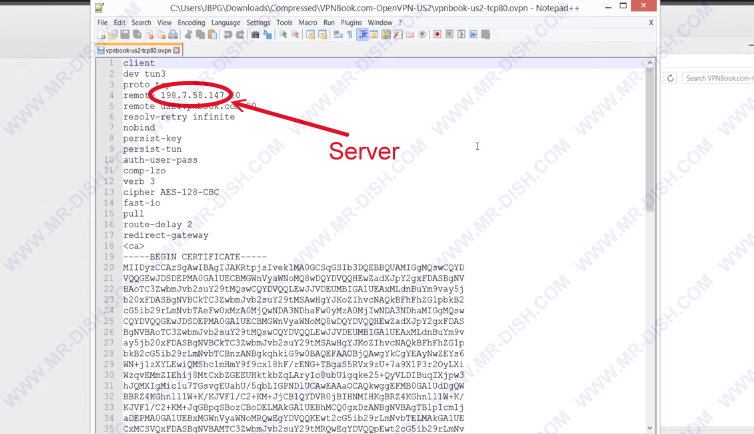754x434 pixels.
Task: Close the current file via the Close toolbar icon
Action: tap(150, 35)
